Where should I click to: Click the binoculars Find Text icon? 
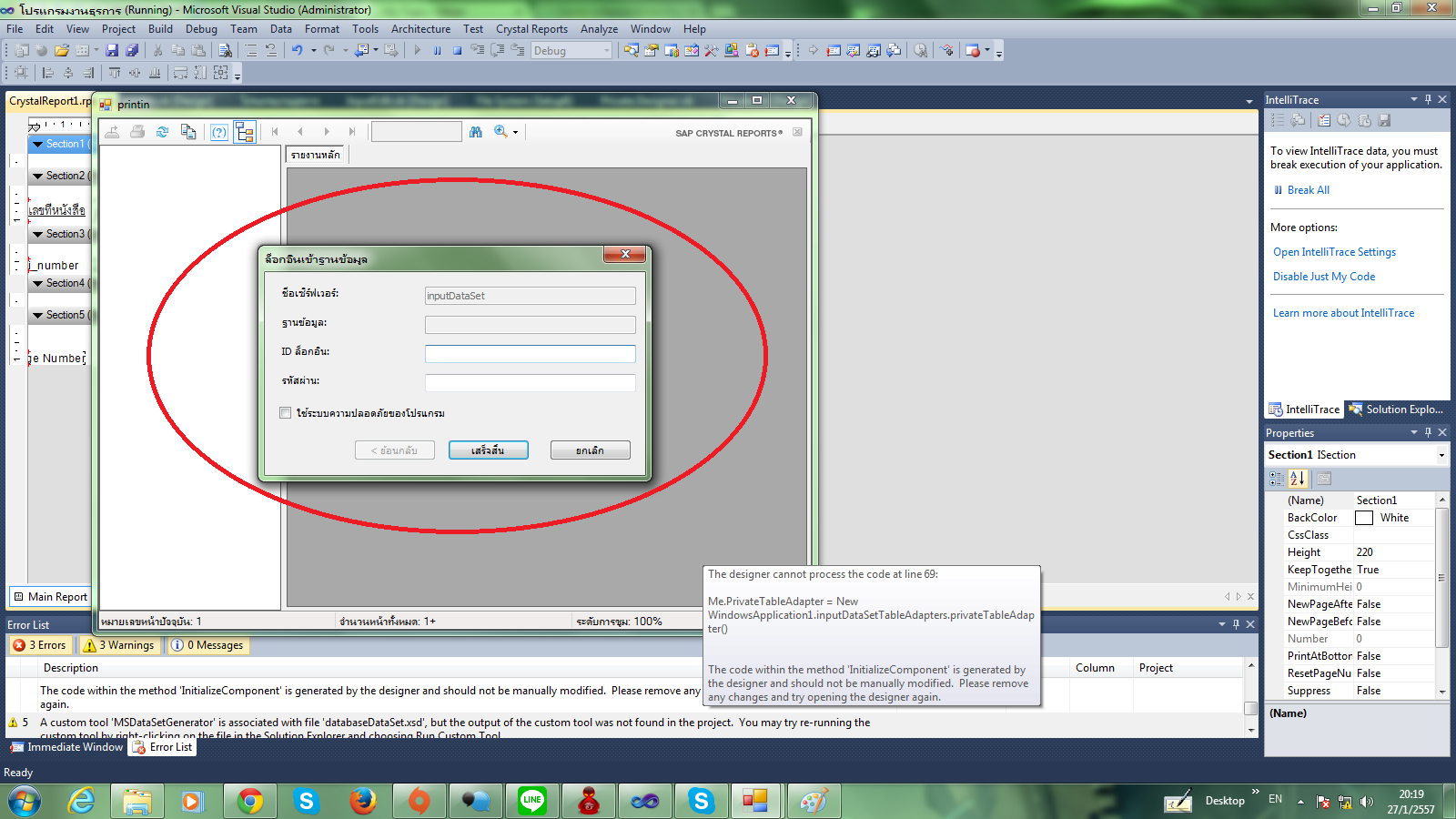click(476, 132)
